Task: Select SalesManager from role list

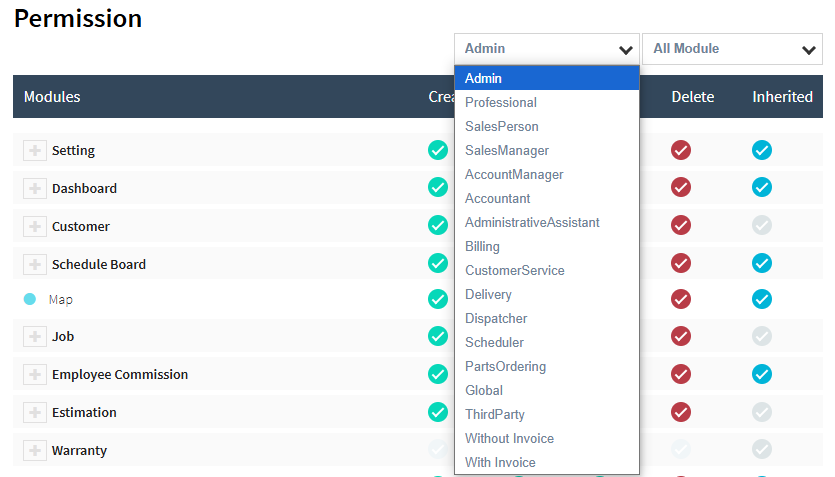Action: tap(507, 150)
